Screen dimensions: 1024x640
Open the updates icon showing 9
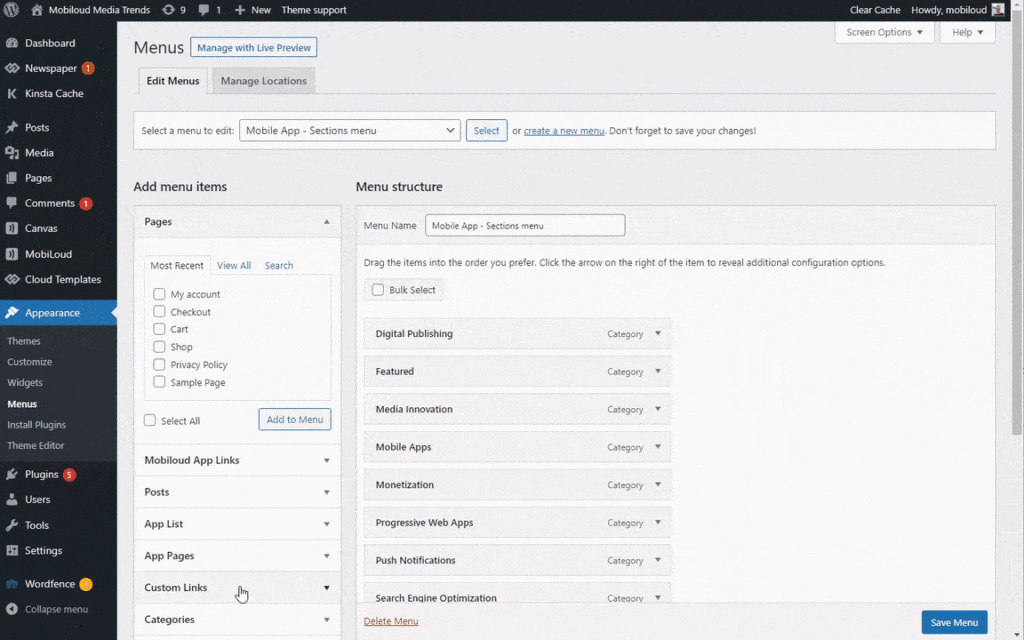click(x=168, y=10)
